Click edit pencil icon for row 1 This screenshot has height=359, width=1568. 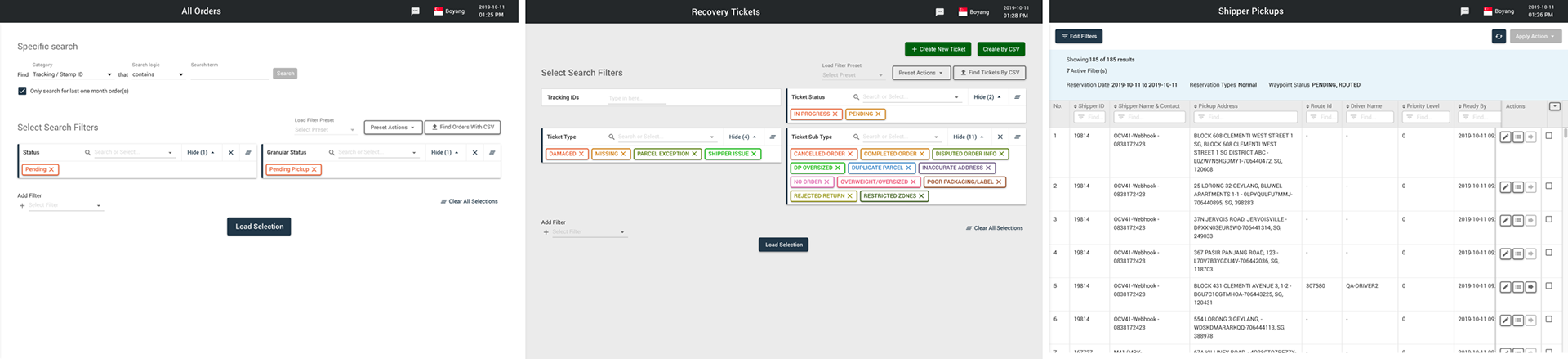coord(1505,137)
